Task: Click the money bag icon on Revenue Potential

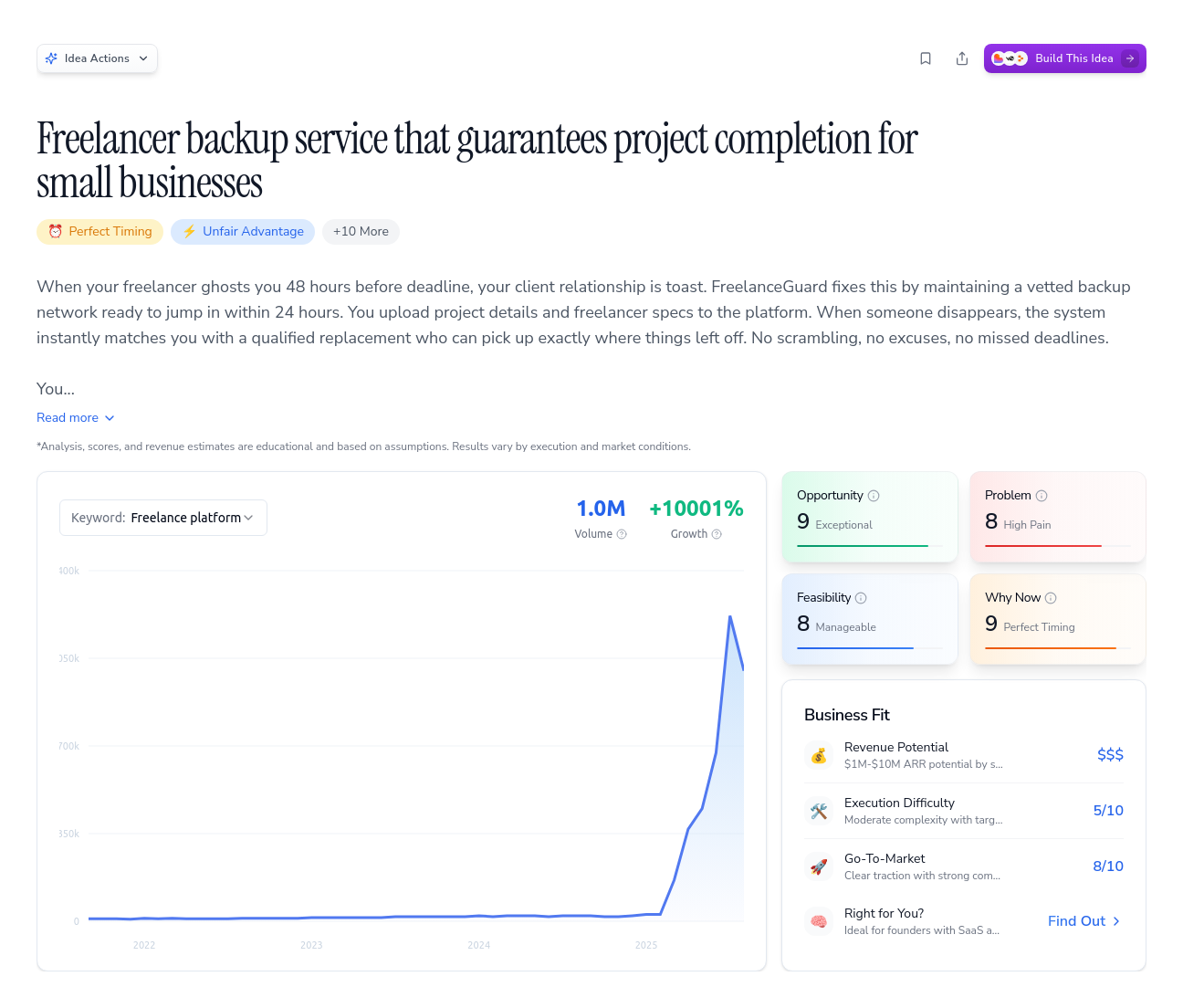Action: tap(819, 755)
